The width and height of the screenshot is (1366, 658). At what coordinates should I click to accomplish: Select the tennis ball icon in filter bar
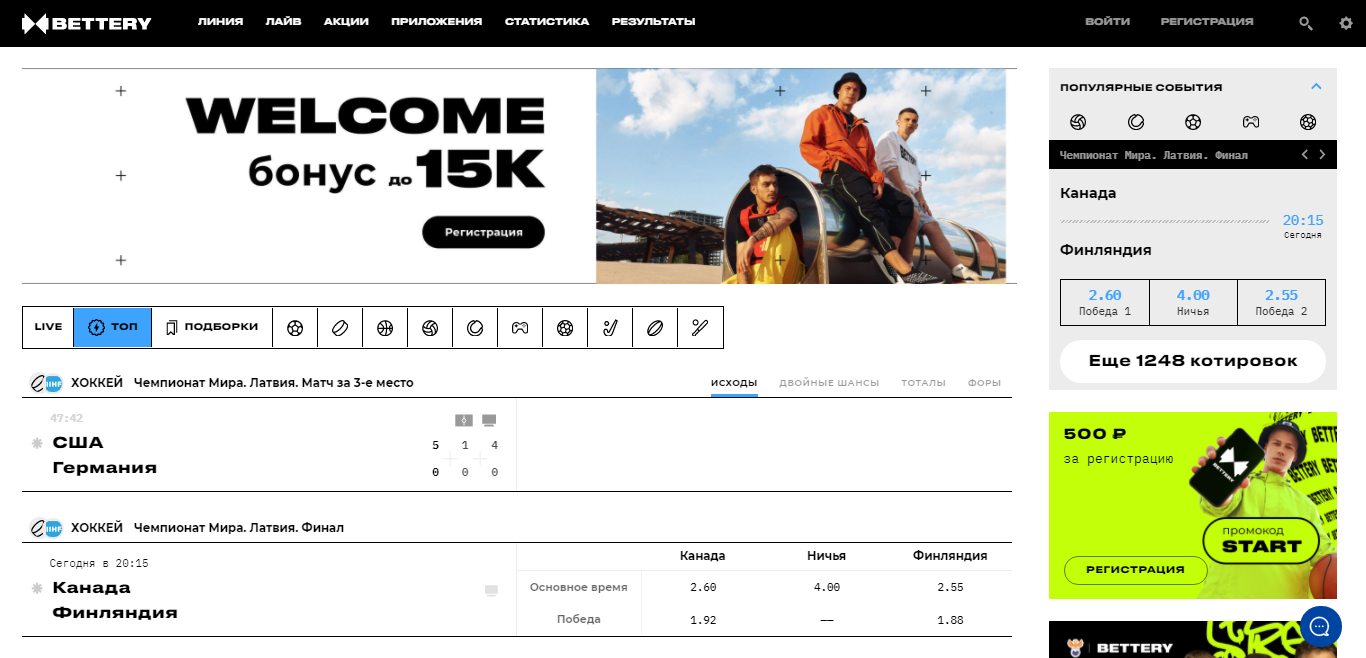click(475, 327)
